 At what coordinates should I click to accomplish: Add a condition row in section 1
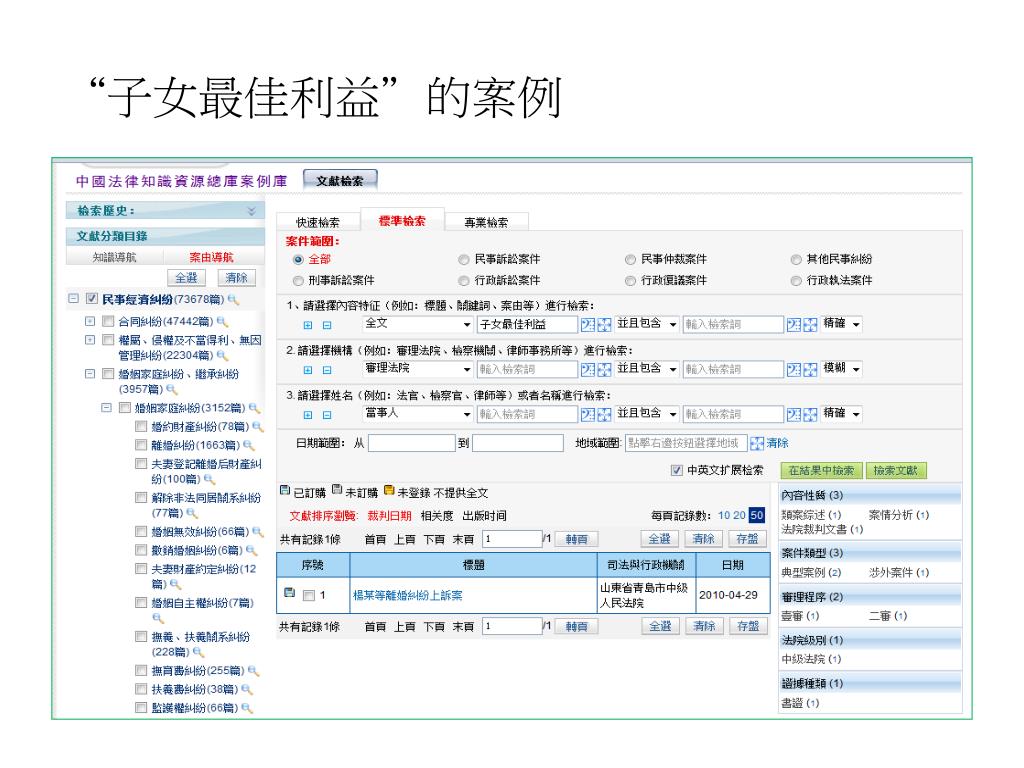click(x=308, y=325)
